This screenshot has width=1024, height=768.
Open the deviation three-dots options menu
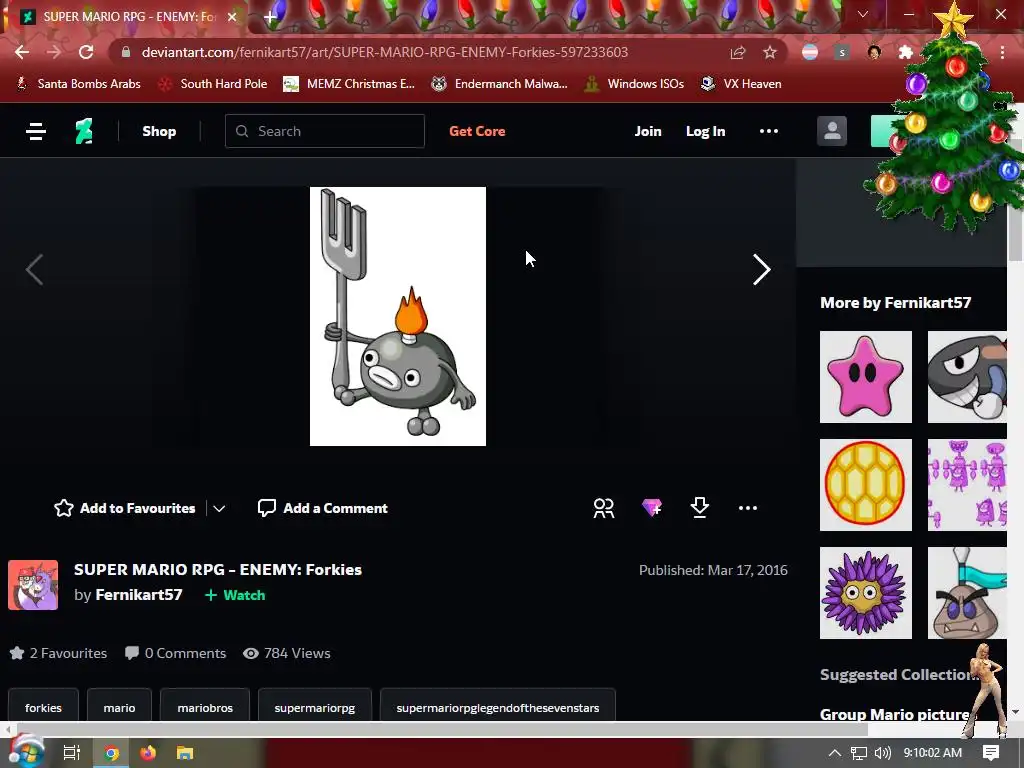(748, 508)
